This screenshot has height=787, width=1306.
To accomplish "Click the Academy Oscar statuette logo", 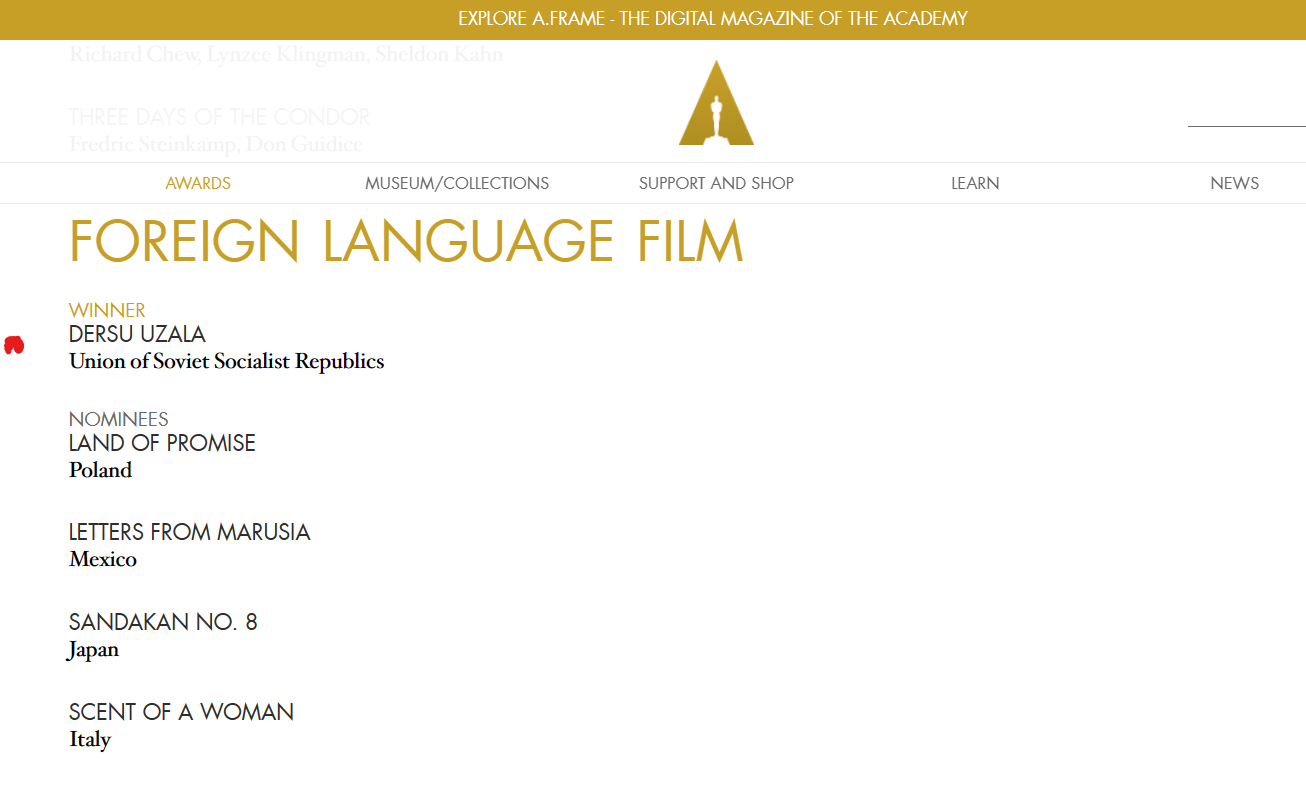I will [716, 103].
